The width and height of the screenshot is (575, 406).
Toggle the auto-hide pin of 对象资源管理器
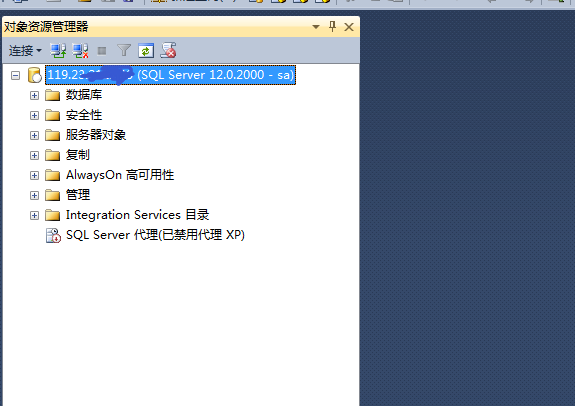point(332,26)
